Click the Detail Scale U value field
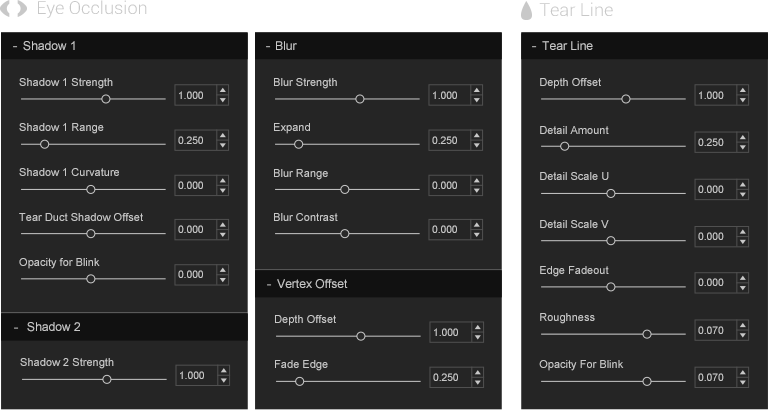768x410 pixels. click(x=713, y=190)
